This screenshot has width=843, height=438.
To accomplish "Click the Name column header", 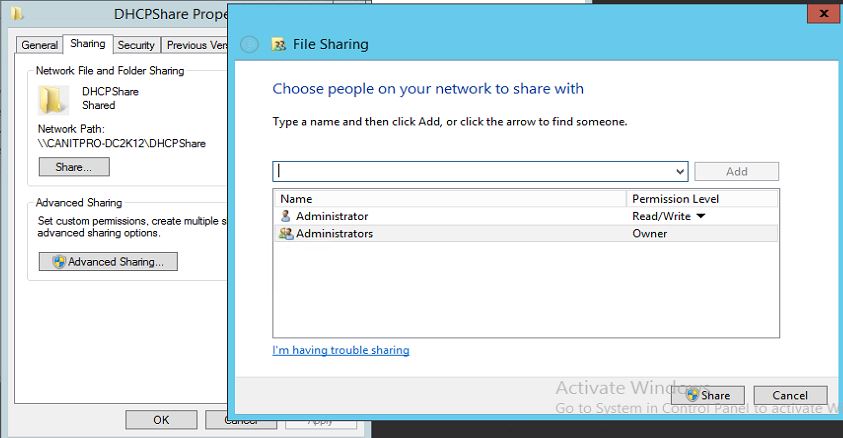I will coord(450,199).
